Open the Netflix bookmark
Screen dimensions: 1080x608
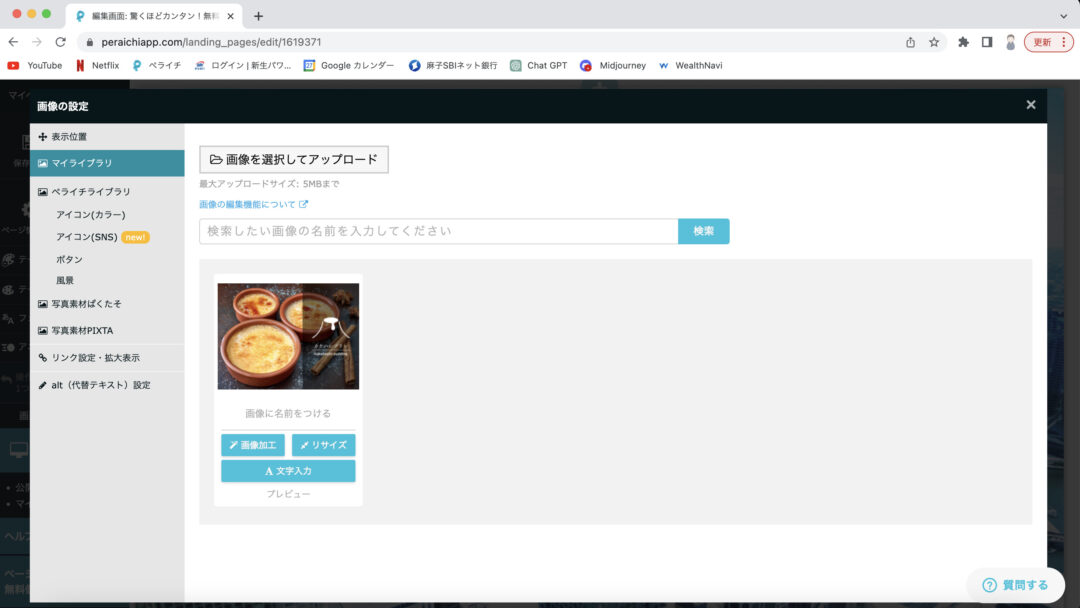pos(97,65)
